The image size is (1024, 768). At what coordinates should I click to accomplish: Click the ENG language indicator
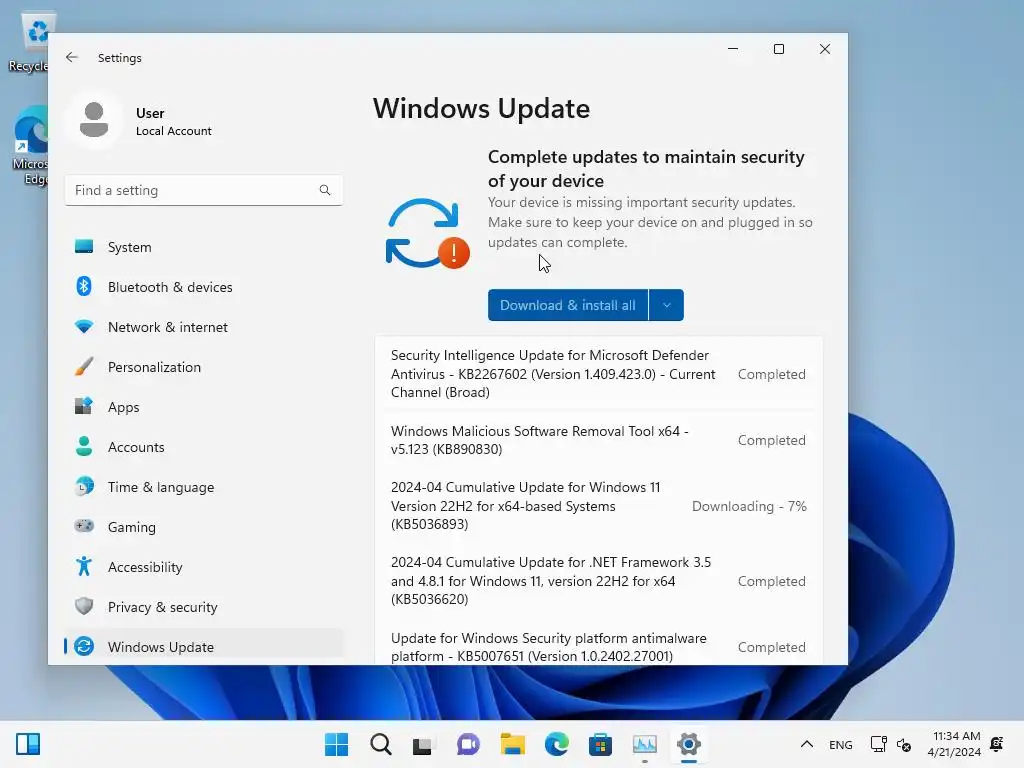(840, 744)
